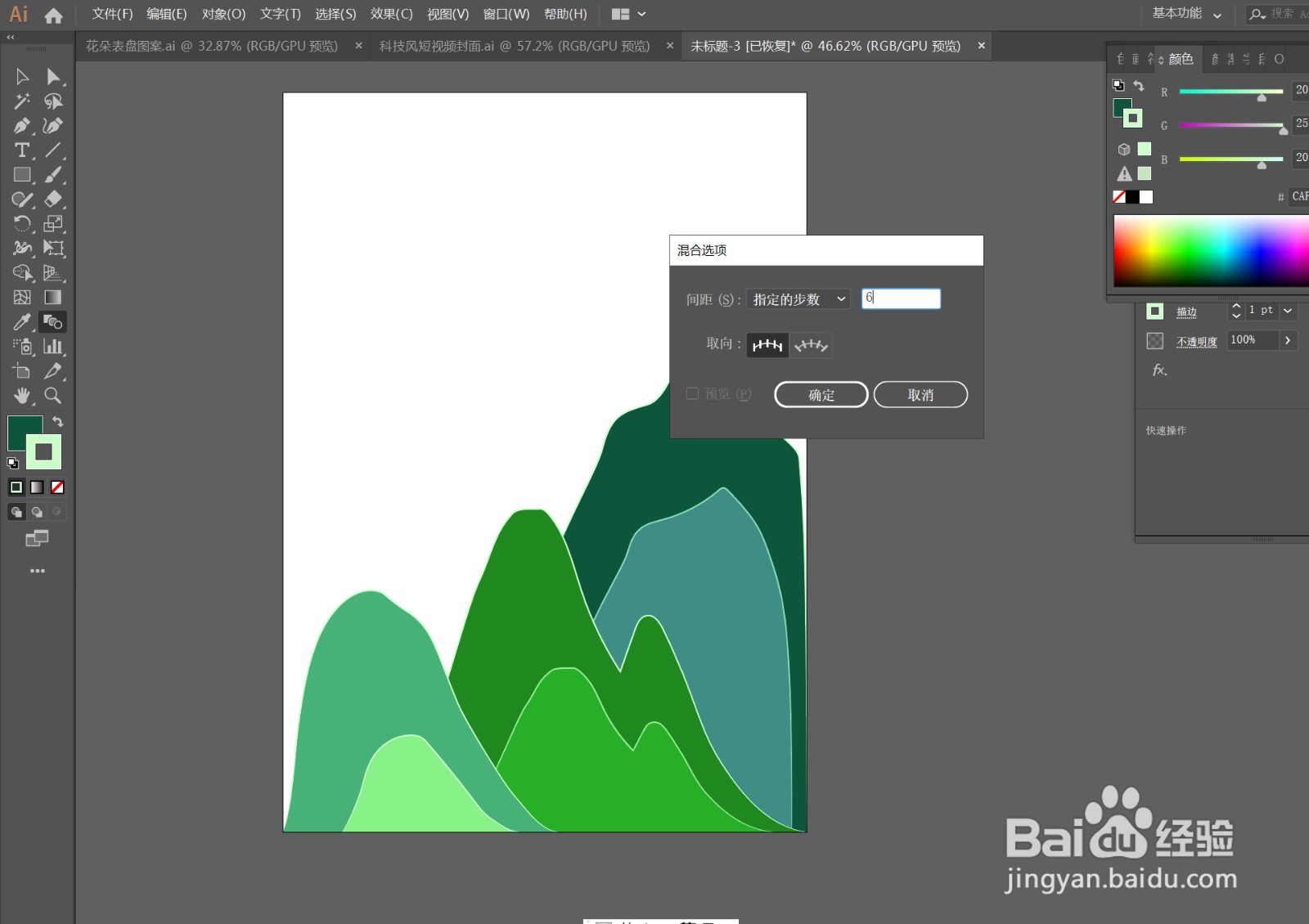Select the Direct Selection tool

point(53,77)
